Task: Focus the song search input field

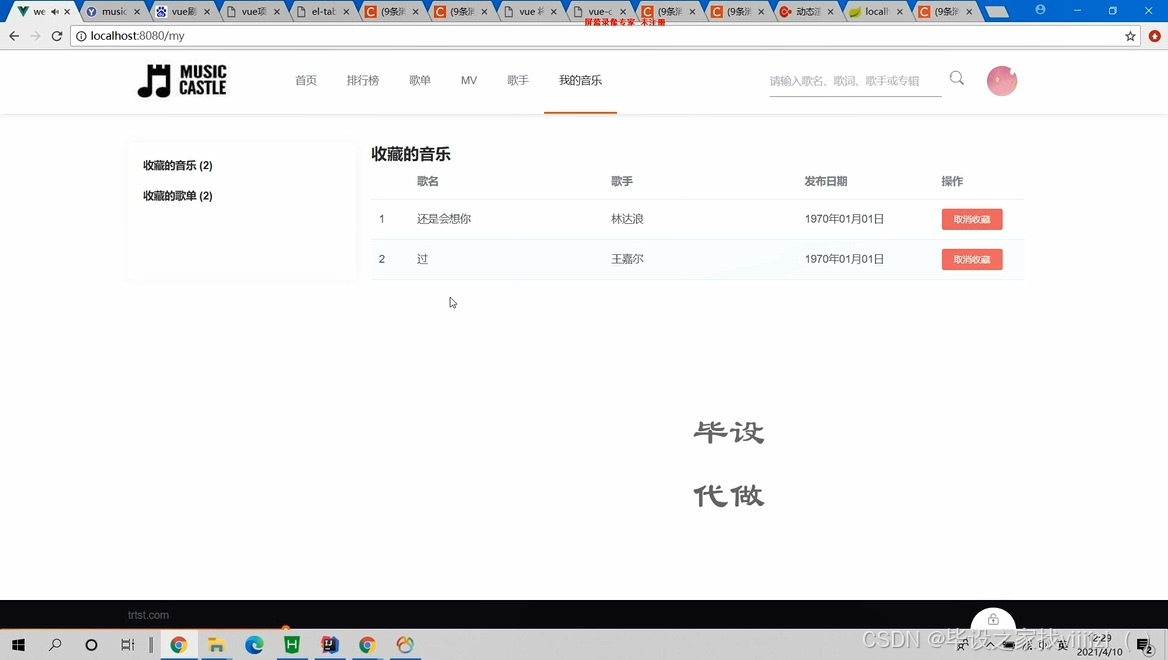Action: 855,81
